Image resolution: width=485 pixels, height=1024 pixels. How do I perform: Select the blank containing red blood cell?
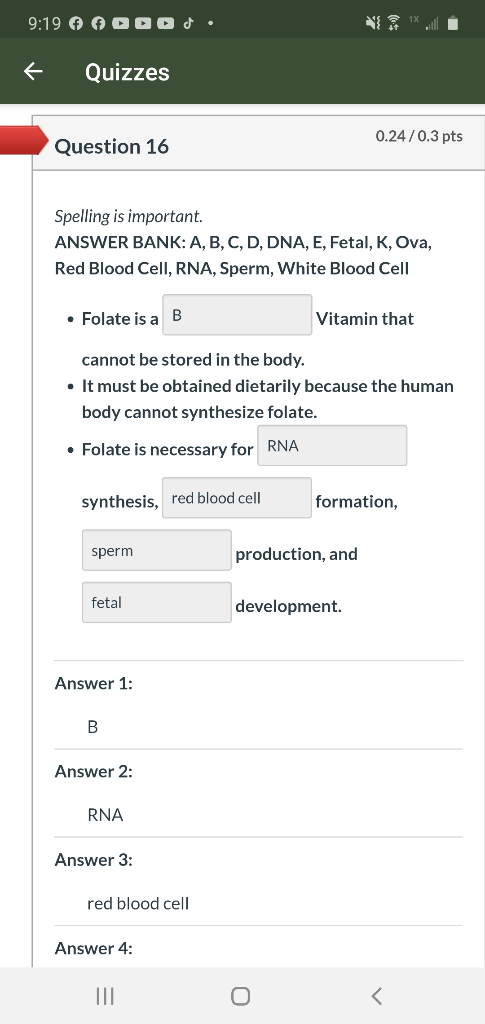(237, 498)
